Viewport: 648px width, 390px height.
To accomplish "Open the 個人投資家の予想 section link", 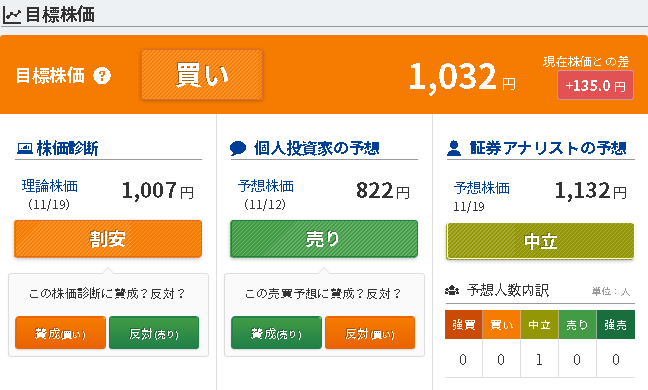I will tap(317, 148).
